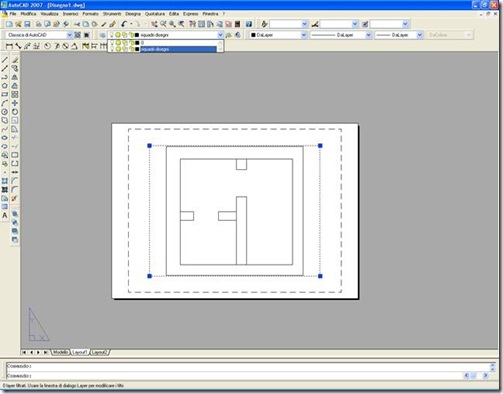
Task: Click the Workspace settings icon beside workspace dropdown
Action: [77, 35]
